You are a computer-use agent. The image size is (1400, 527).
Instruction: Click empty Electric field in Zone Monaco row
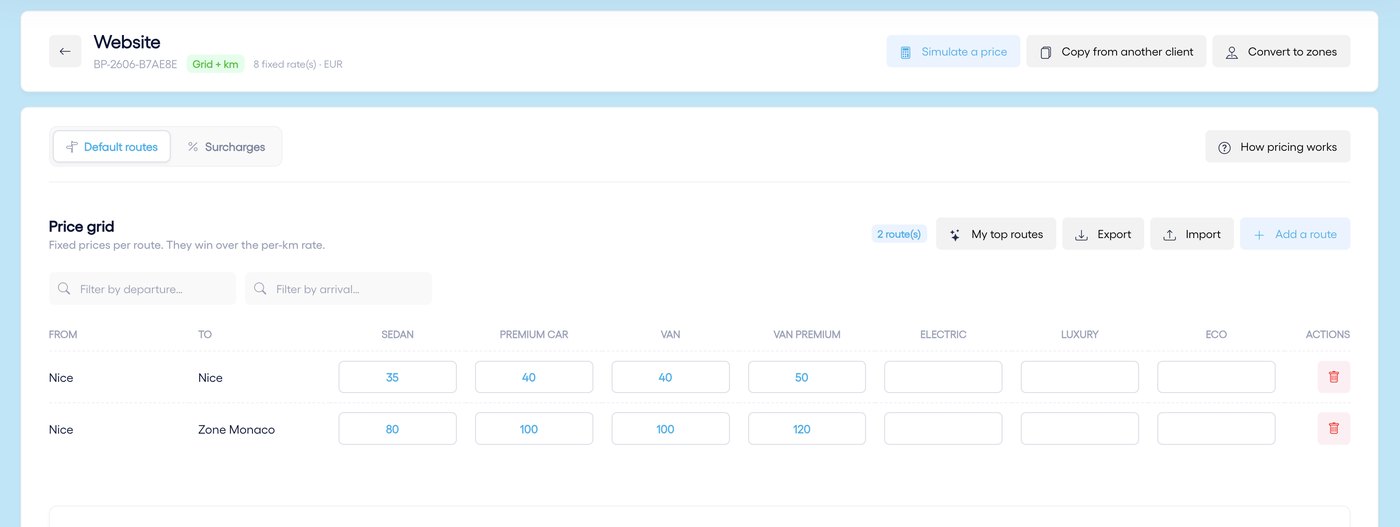tap(943, 429)
